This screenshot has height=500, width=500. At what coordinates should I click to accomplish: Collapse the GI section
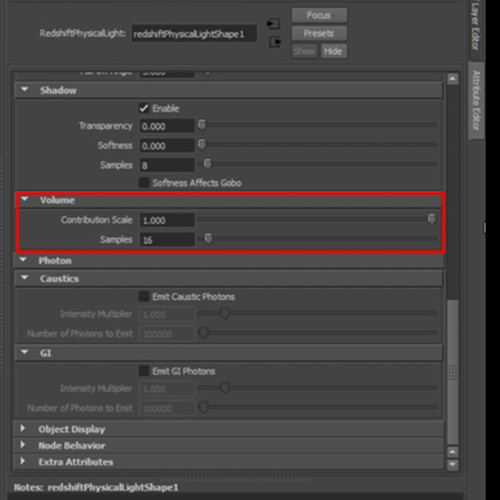click(24, 352)
